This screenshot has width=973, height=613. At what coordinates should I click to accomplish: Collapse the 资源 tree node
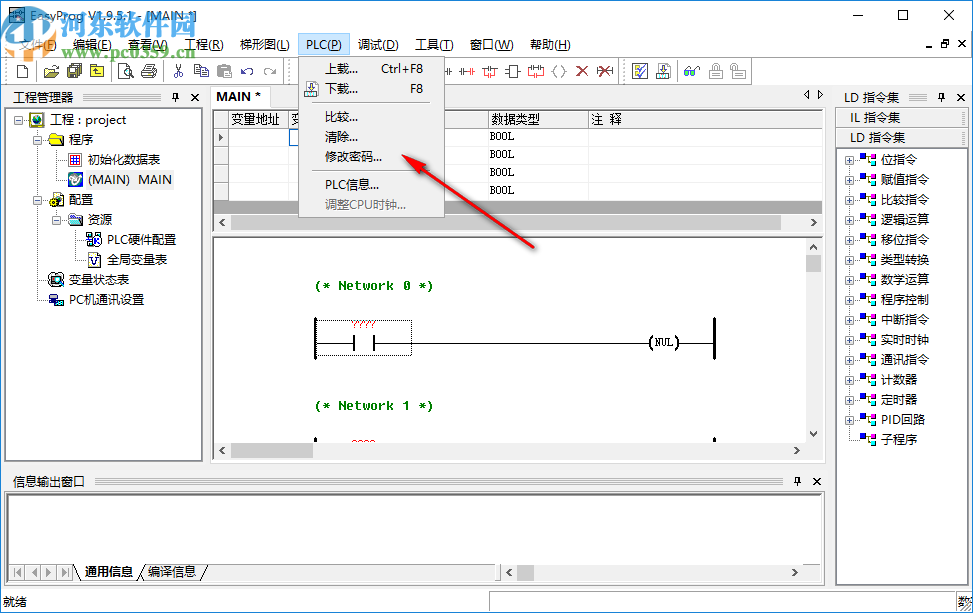tap(56, 220)
